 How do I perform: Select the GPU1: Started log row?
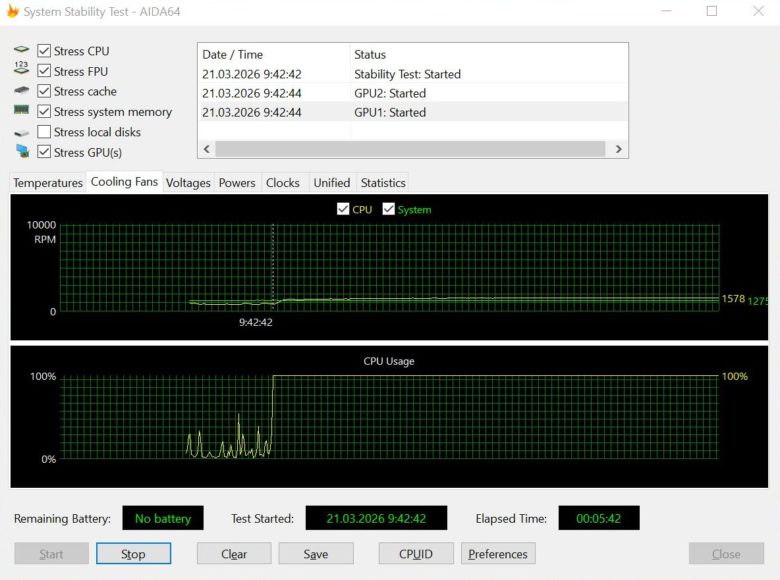[412, 112]
